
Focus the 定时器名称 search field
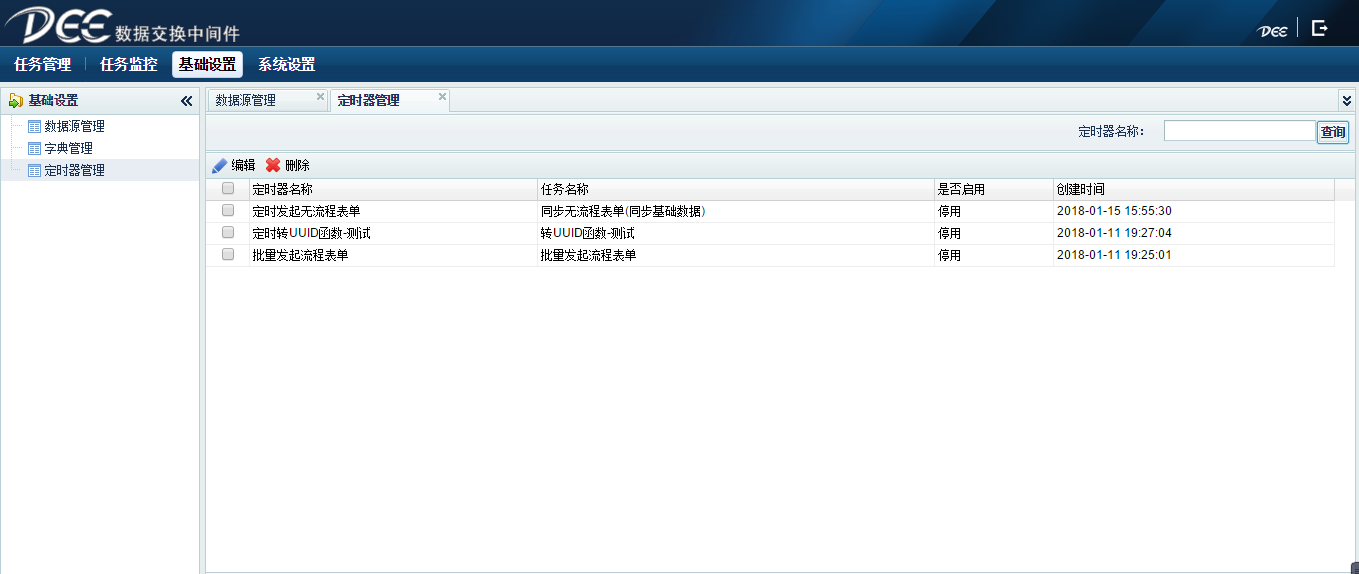point(1239,131)
